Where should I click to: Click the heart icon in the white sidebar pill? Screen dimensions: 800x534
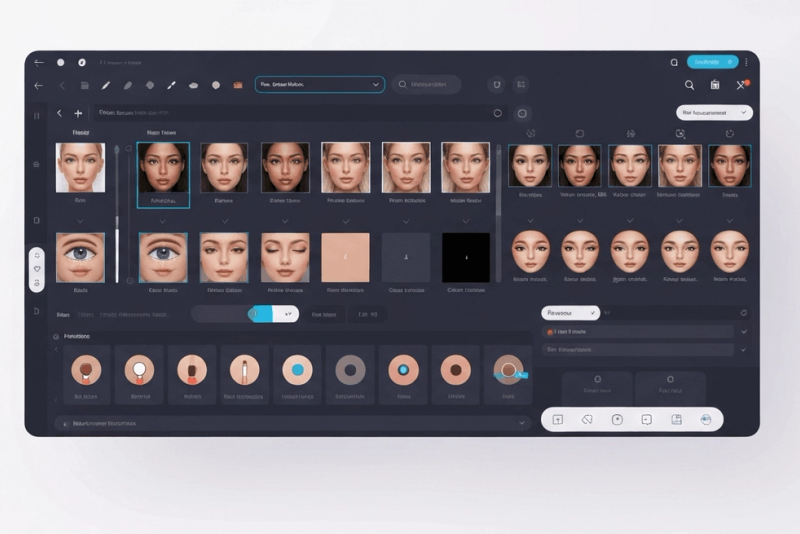(x=37, y=269)
